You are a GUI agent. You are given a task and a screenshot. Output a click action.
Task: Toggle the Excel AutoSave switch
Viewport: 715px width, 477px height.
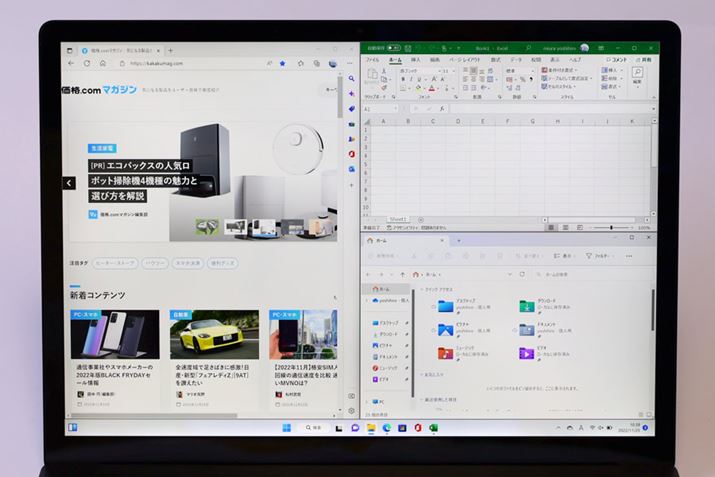pyautogui.click(x=393, y=47)
